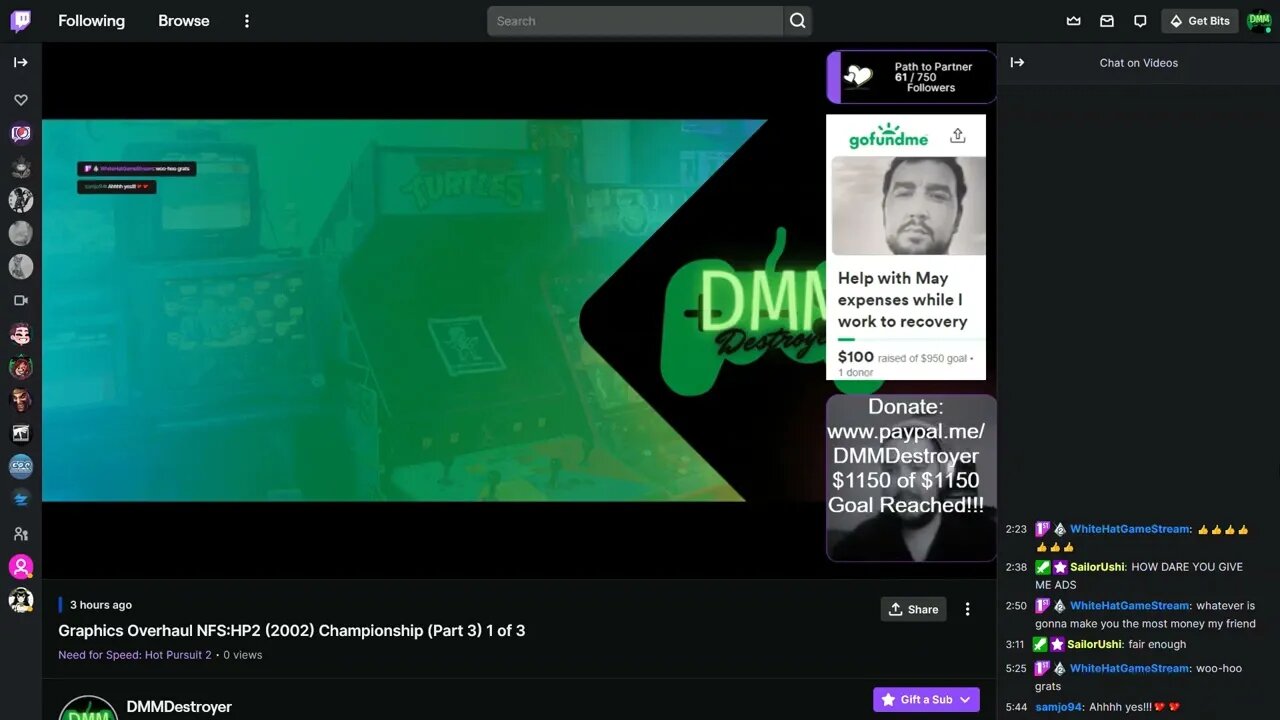This screenshot has width=1280, height=720.
Task: Click the Graphics Overhaul NFS:HP2 video title
Action: (292, 631)
